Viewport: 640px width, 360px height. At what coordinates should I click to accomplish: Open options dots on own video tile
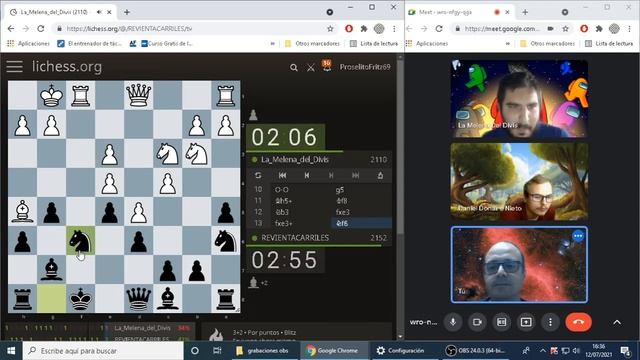click(578, 236)
